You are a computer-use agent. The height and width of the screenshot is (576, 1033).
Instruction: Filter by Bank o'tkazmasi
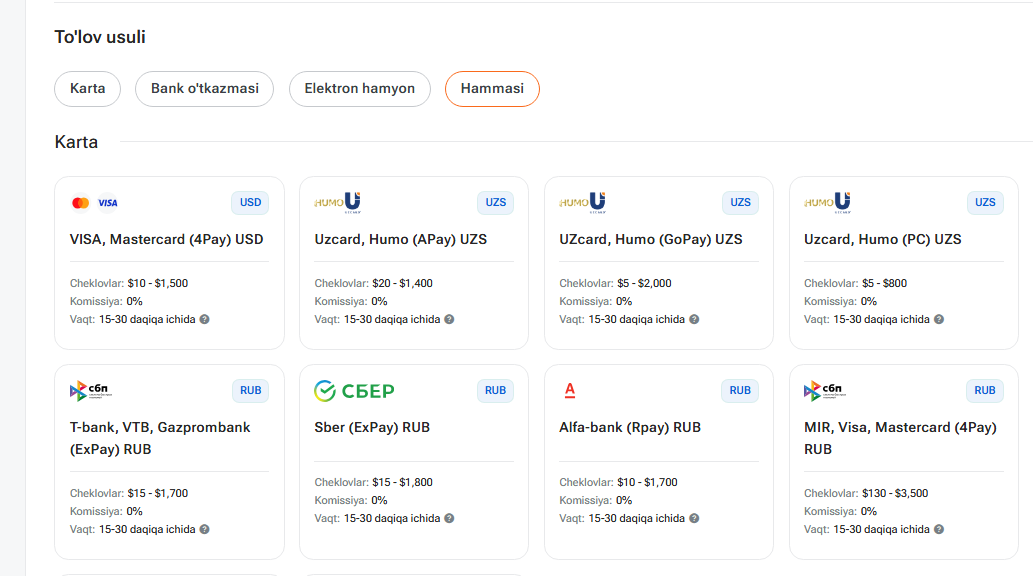(204, 89)
